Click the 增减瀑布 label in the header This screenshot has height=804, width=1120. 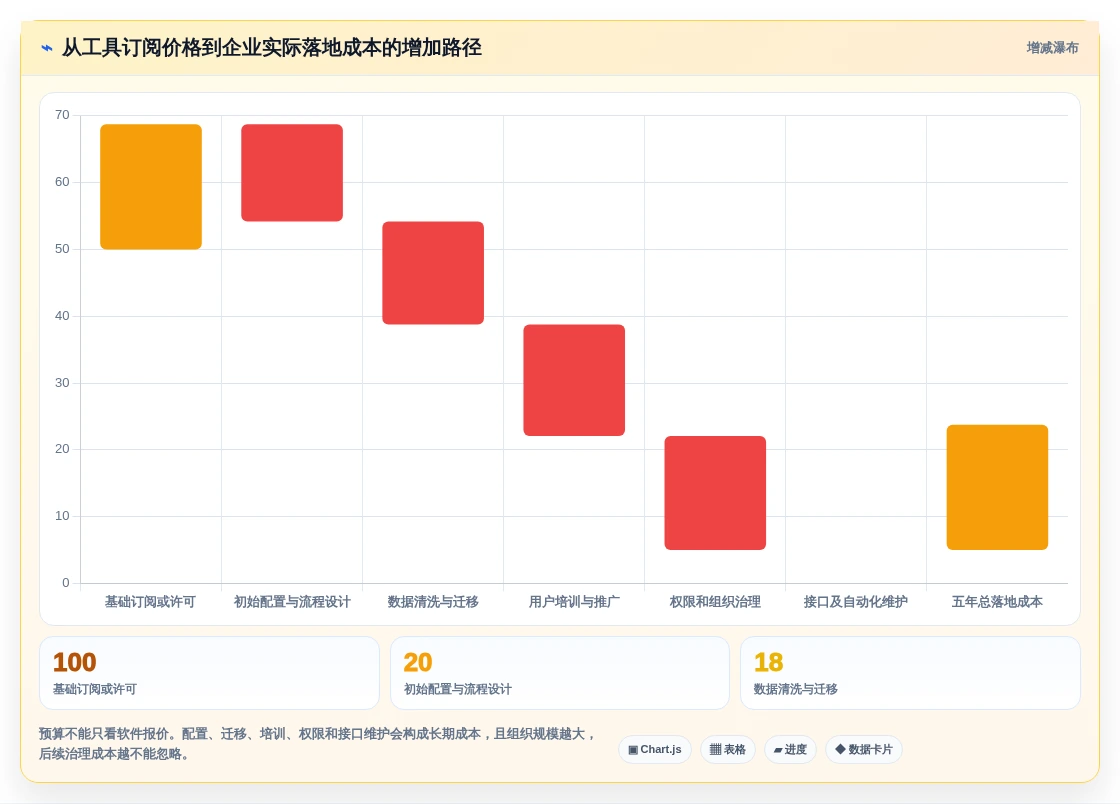point(1052,48)
